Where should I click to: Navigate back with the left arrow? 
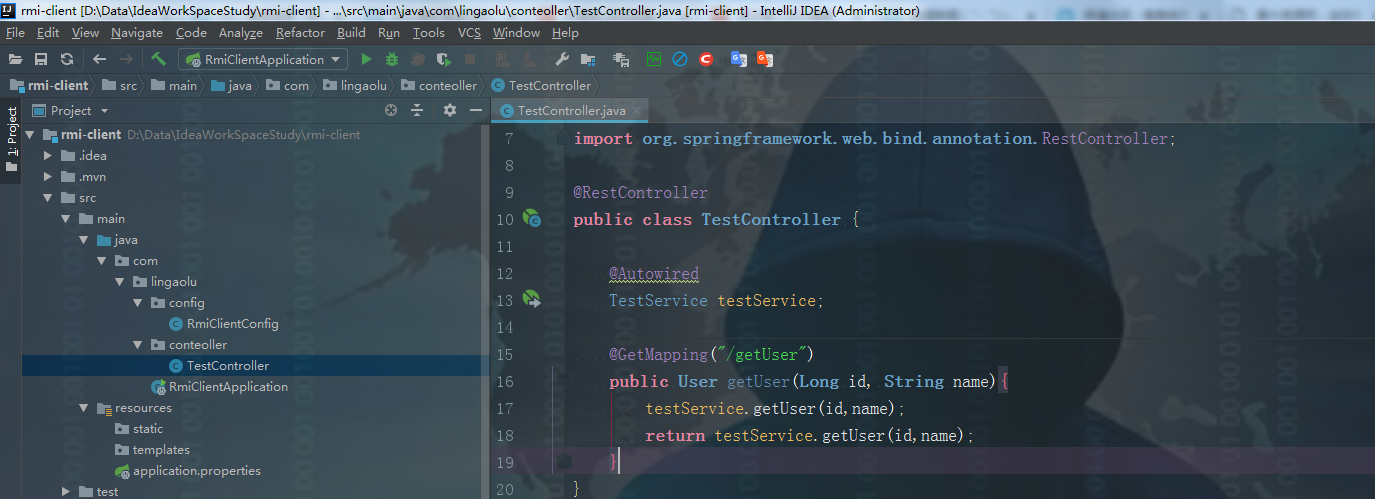[100, 60]
